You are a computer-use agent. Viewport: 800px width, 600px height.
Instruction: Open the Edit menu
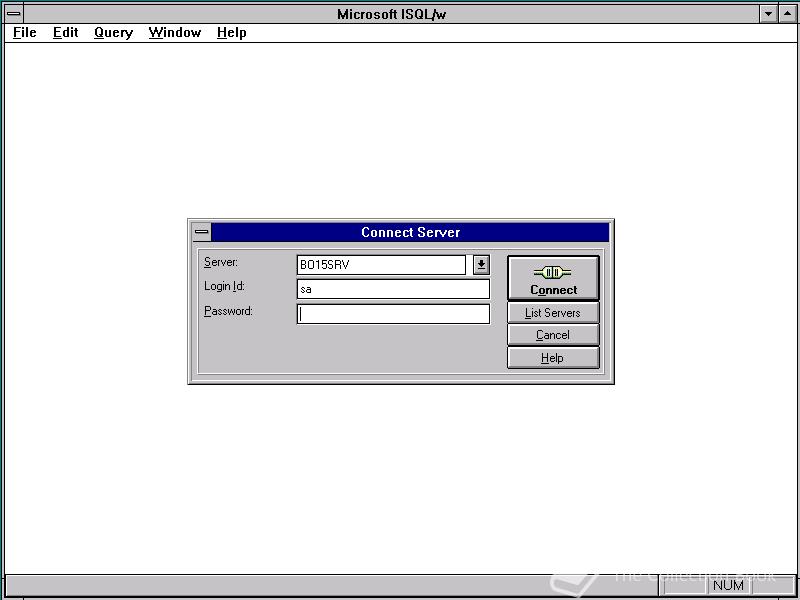pos(65,33)
